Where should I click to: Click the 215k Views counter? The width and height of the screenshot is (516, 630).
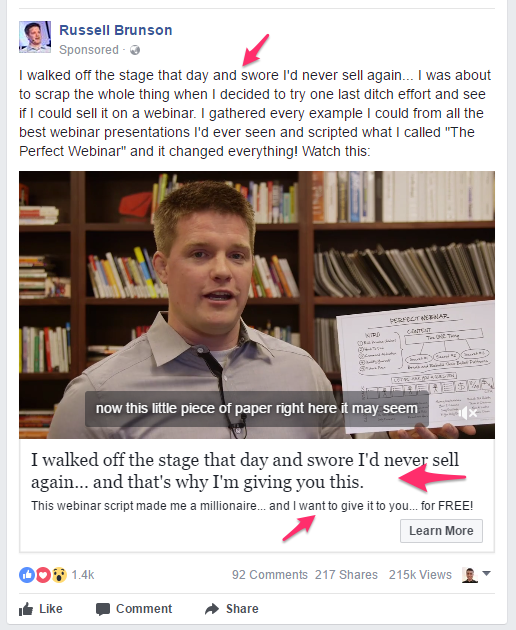click(420, 575)
